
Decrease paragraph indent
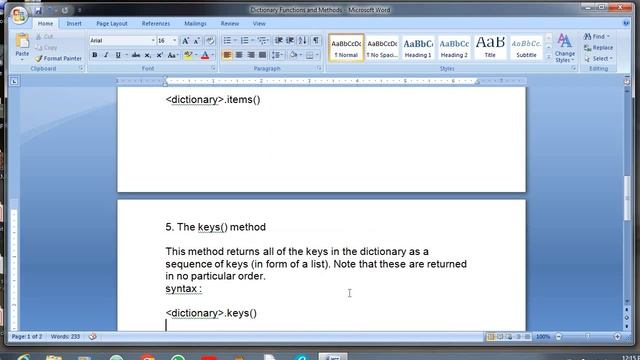pyautogui.click(x=278, y=40)
